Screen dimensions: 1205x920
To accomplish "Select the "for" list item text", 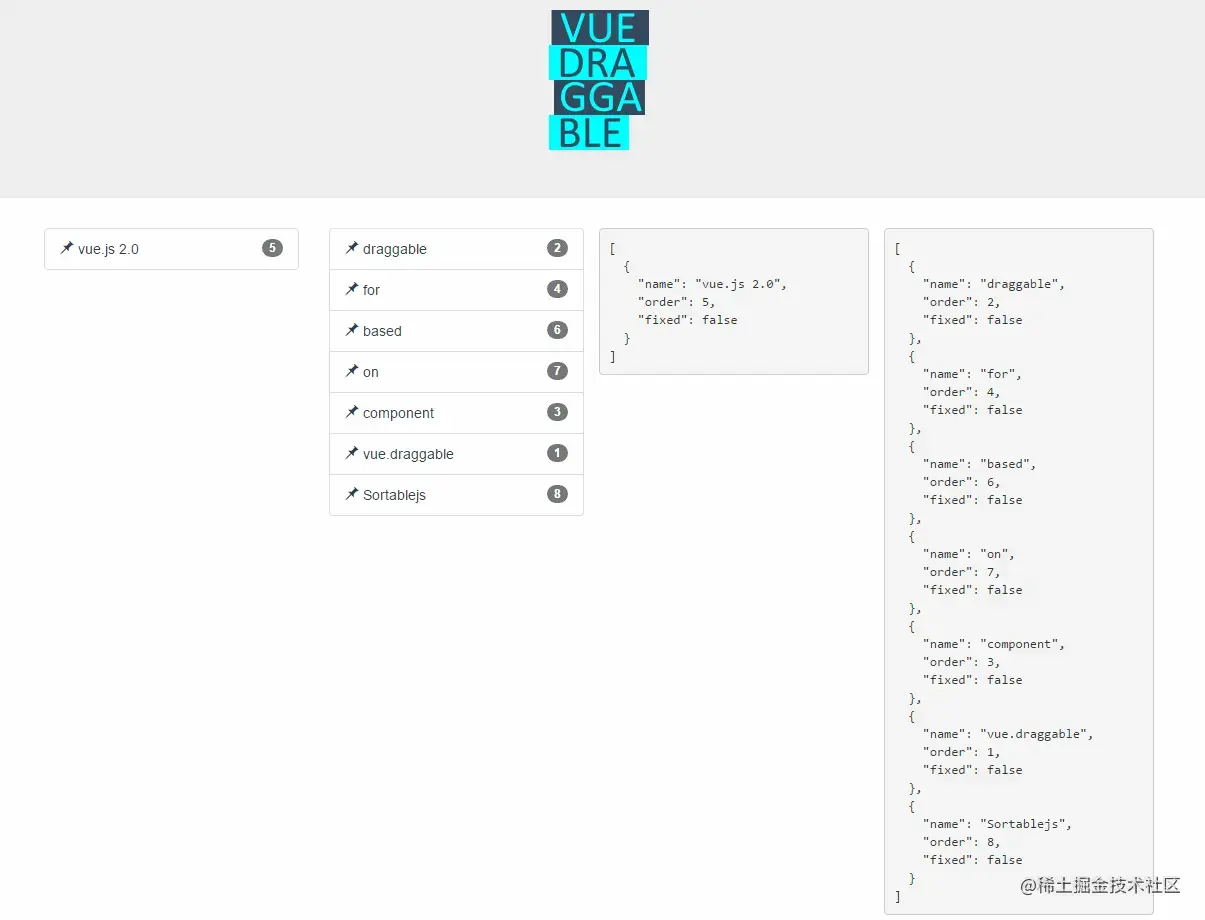I will (x=372, y=290).
